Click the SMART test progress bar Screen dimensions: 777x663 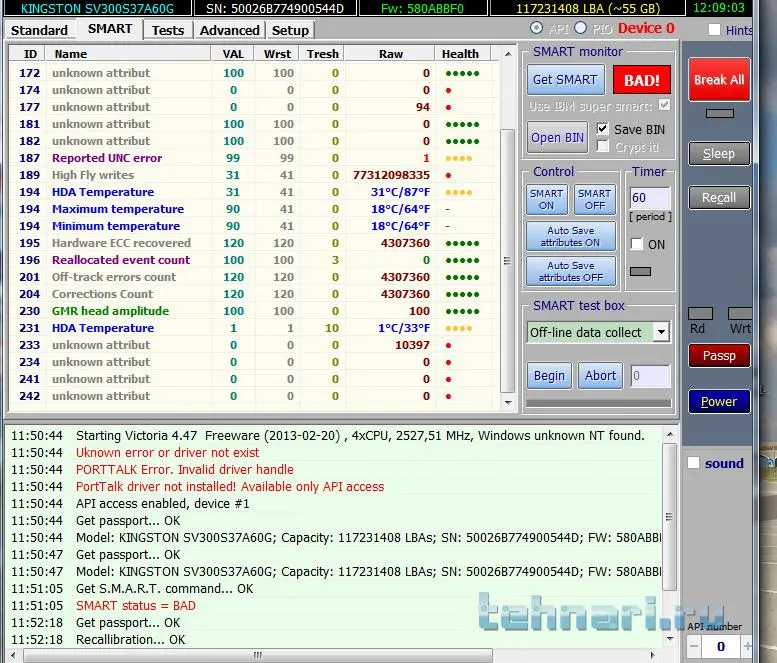(x=599, y=403)
